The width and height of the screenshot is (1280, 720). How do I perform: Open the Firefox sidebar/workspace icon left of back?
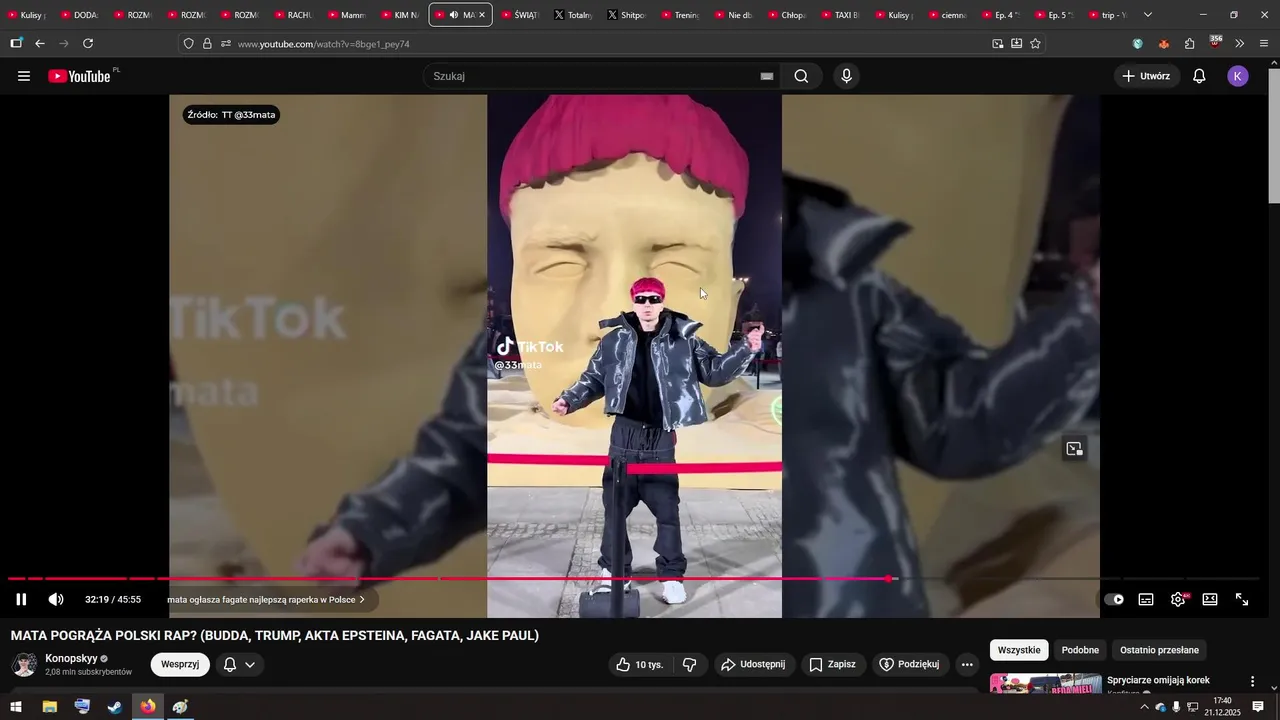point(16,44)
